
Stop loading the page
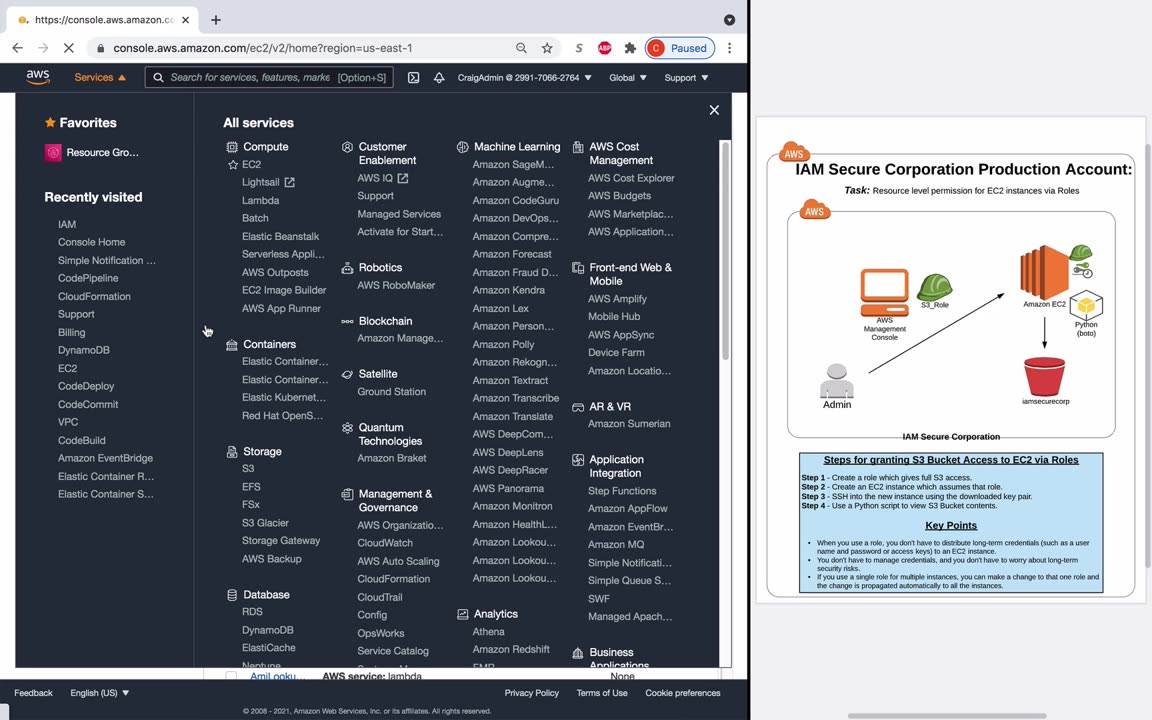(x=68, y=48)
